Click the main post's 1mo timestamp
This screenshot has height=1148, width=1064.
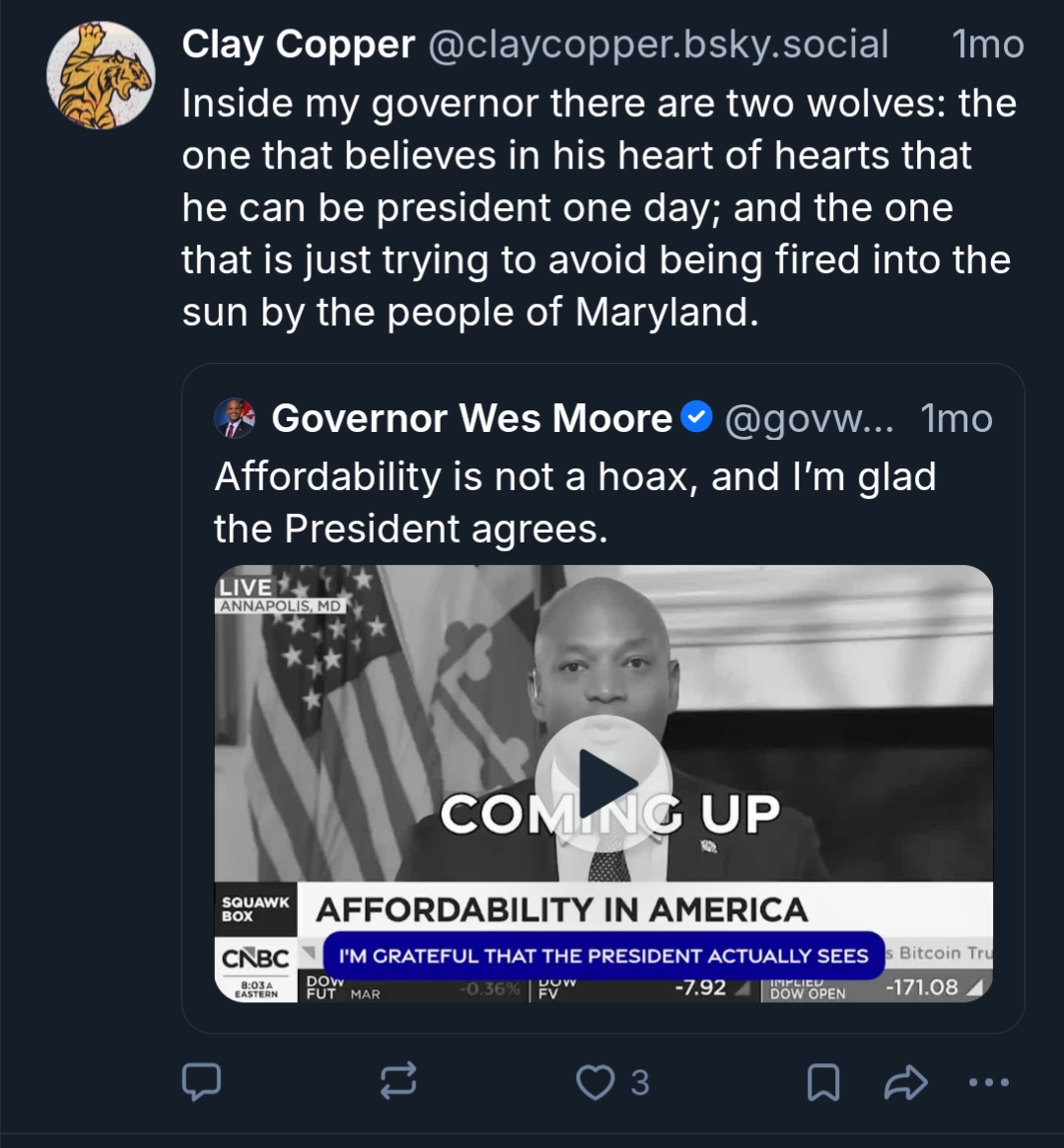987,44
